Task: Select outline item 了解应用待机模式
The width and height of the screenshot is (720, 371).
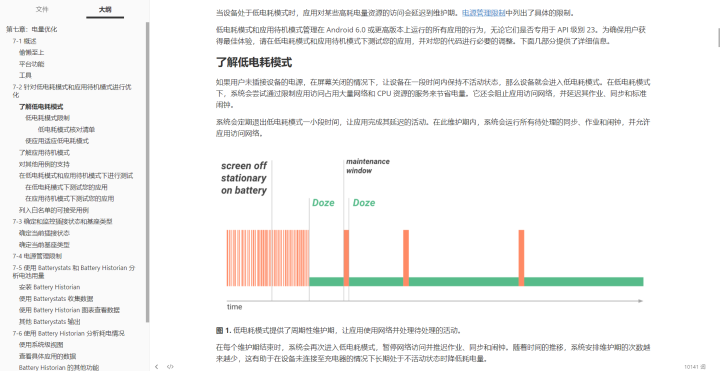Action: [x=45, y=152]
